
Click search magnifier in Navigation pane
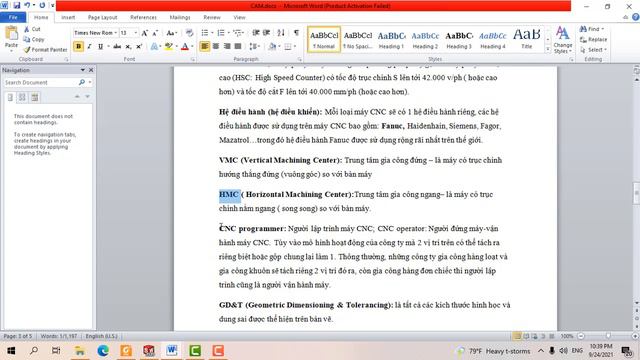coord(82,82)
